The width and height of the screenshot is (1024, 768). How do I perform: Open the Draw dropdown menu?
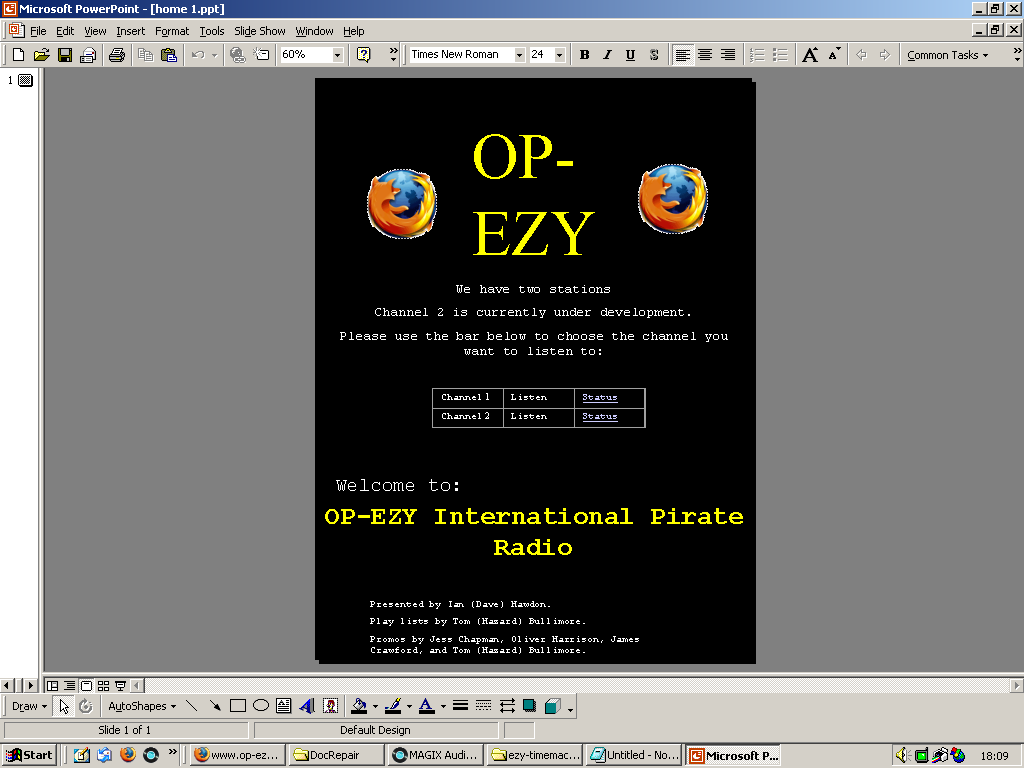[x=29, y=706]
